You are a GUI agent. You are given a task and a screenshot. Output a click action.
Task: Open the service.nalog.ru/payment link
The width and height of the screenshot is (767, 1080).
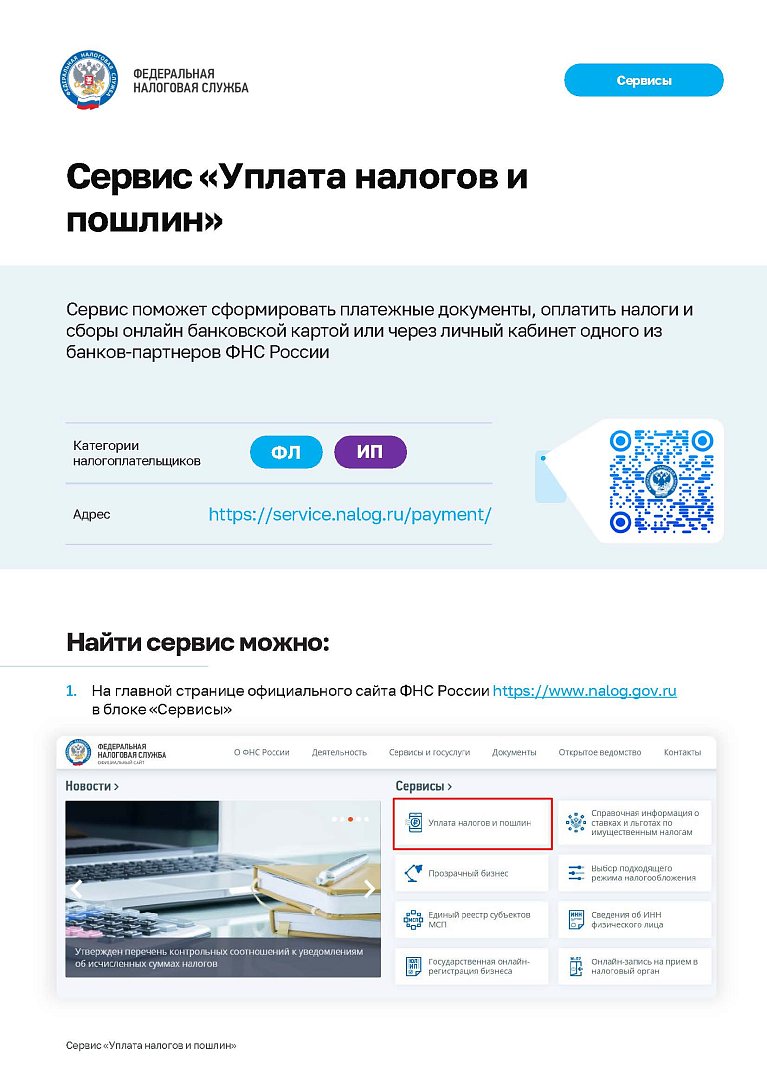(350, 515)
